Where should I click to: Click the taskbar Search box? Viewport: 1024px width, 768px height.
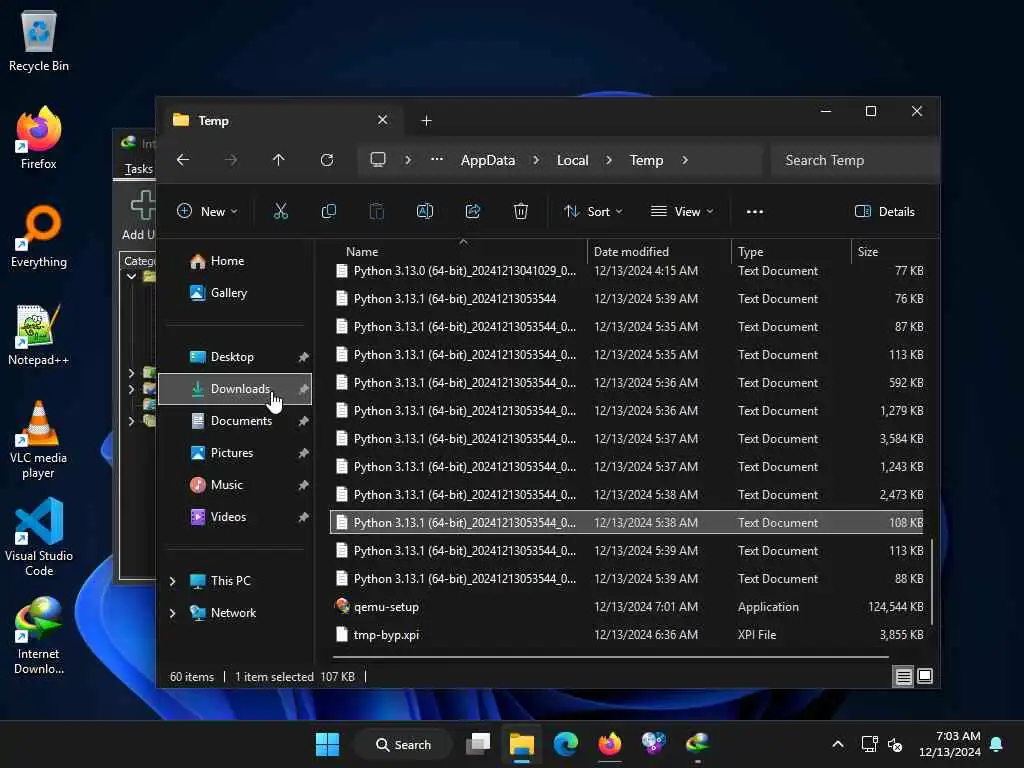point(403,744)
